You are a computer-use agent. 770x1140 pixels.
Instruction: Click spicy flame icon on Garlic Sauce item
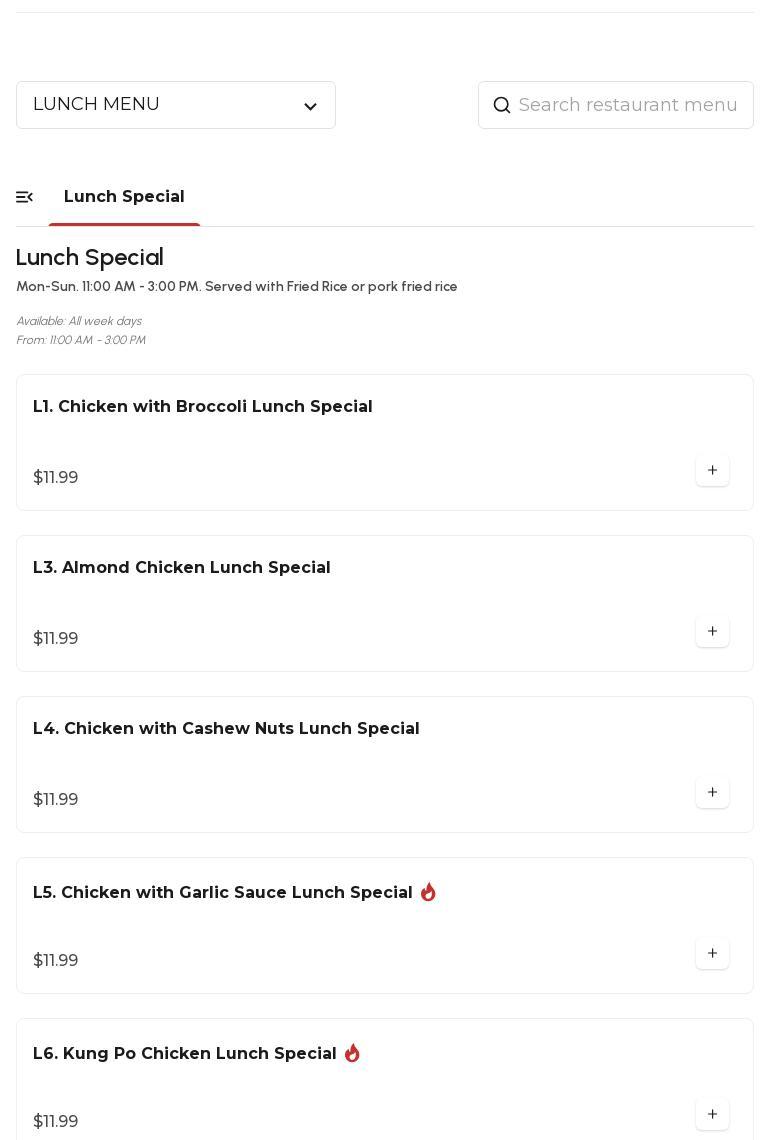coord(428,892)
